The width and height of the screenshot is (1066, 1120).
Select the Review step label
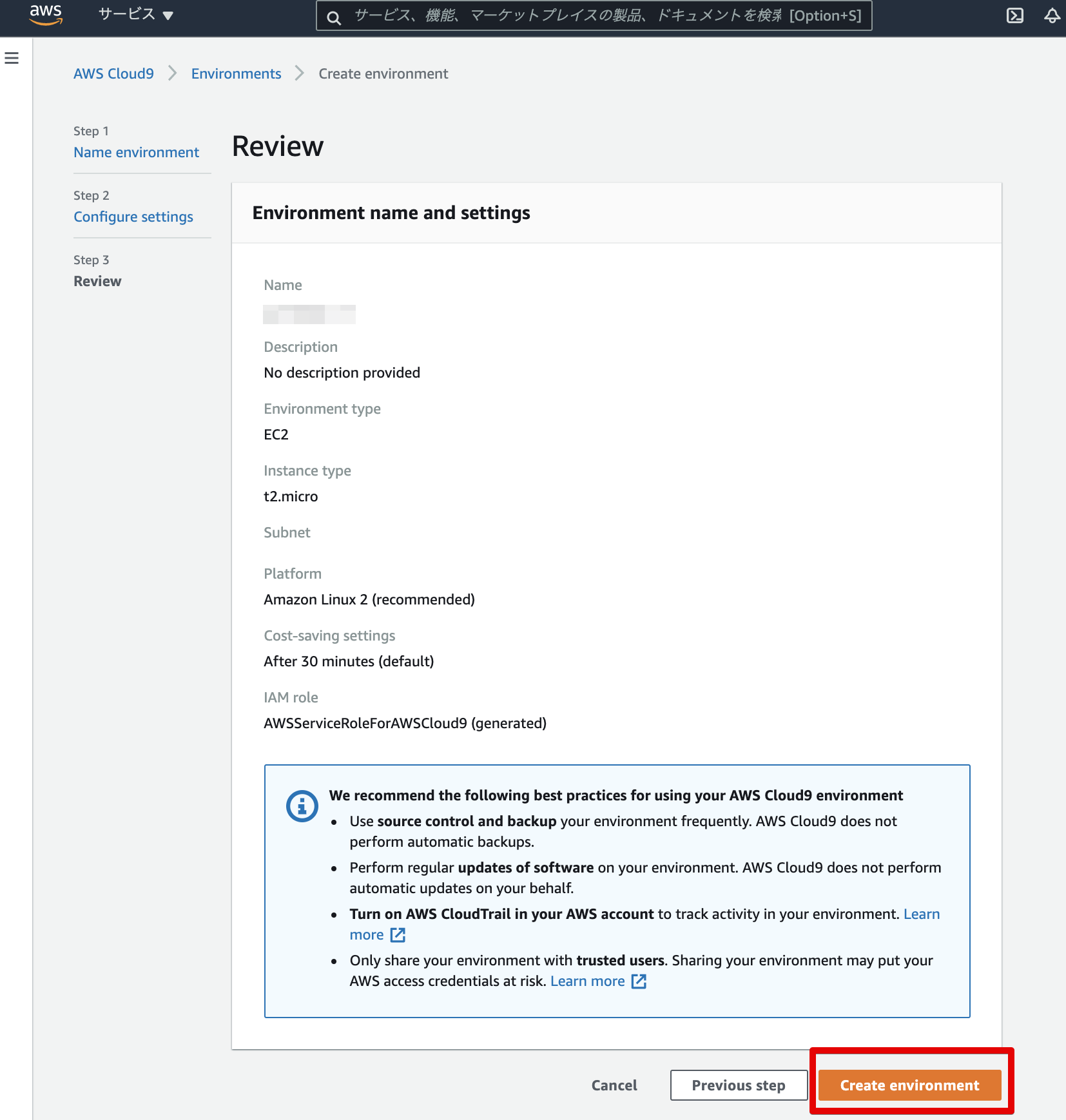(97, 281)
